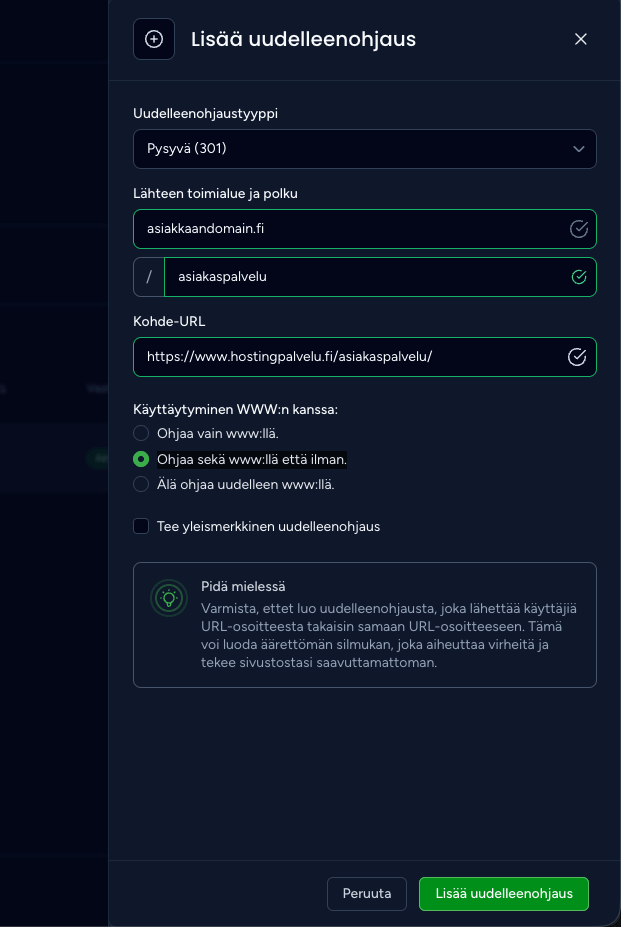Image resolution: width=621 pixels, height=927 pixels.
Task: Click the checkmark icon in the Kohde-URL field
Action: pos(577,356)
